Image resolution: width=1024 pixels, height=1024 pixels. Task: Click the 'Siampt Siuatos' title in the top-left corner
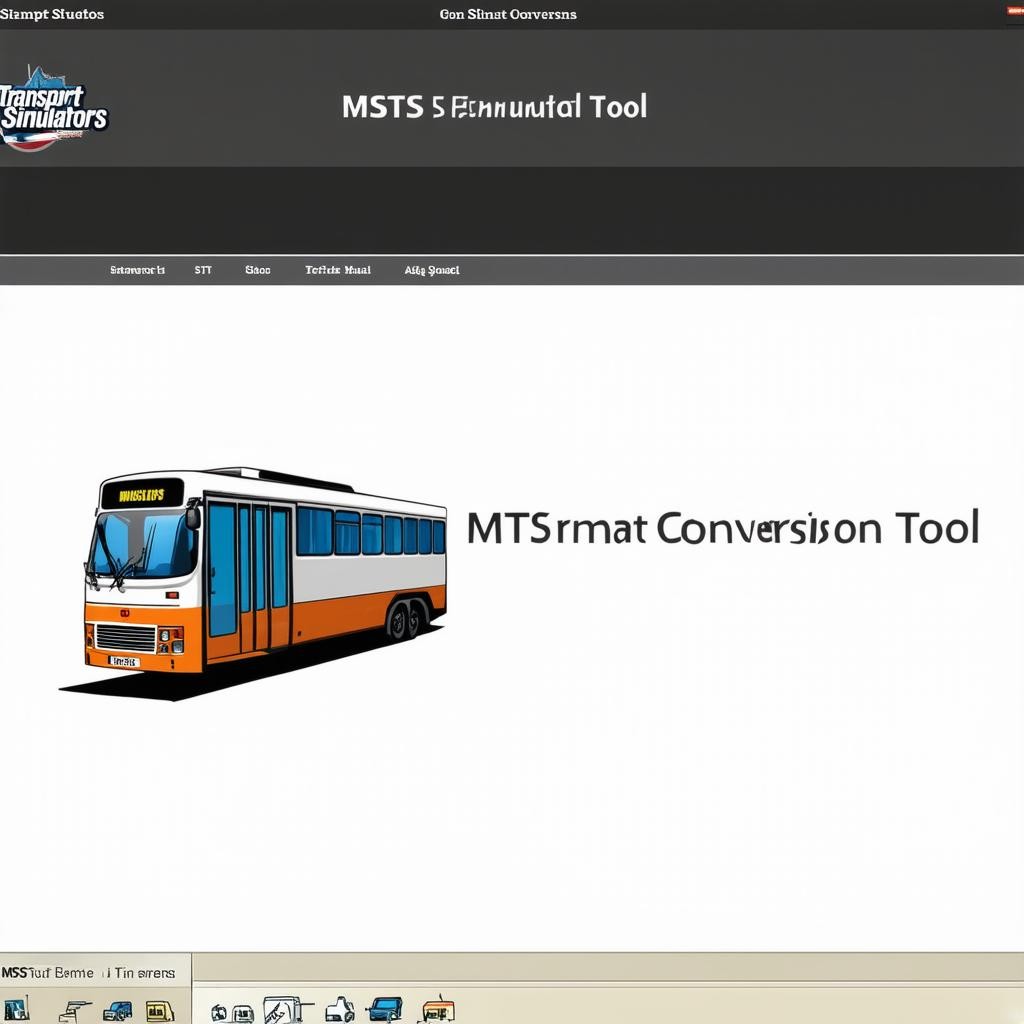click(52, 14)
